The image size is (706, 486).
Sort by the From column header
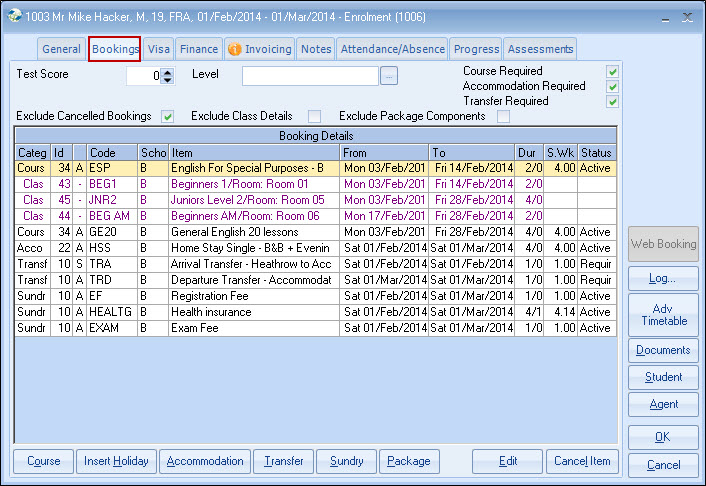(384, 153)
